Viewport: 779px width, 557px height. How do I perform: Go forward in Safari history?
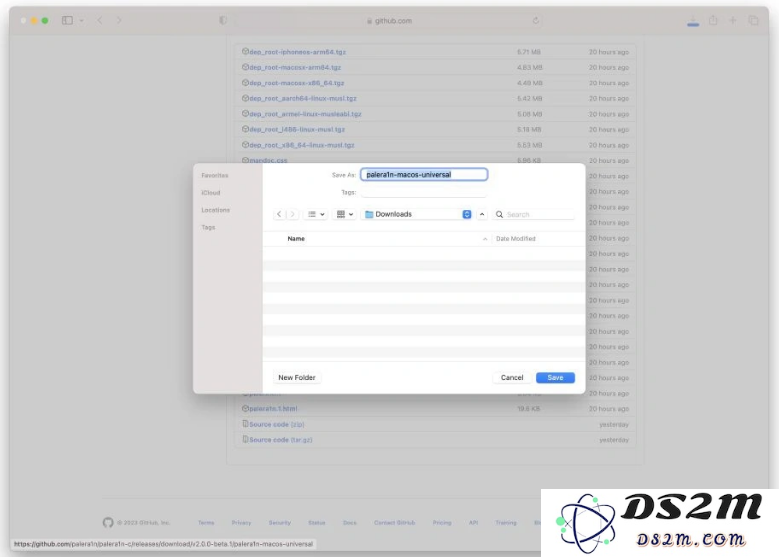[x=119, y=20]
